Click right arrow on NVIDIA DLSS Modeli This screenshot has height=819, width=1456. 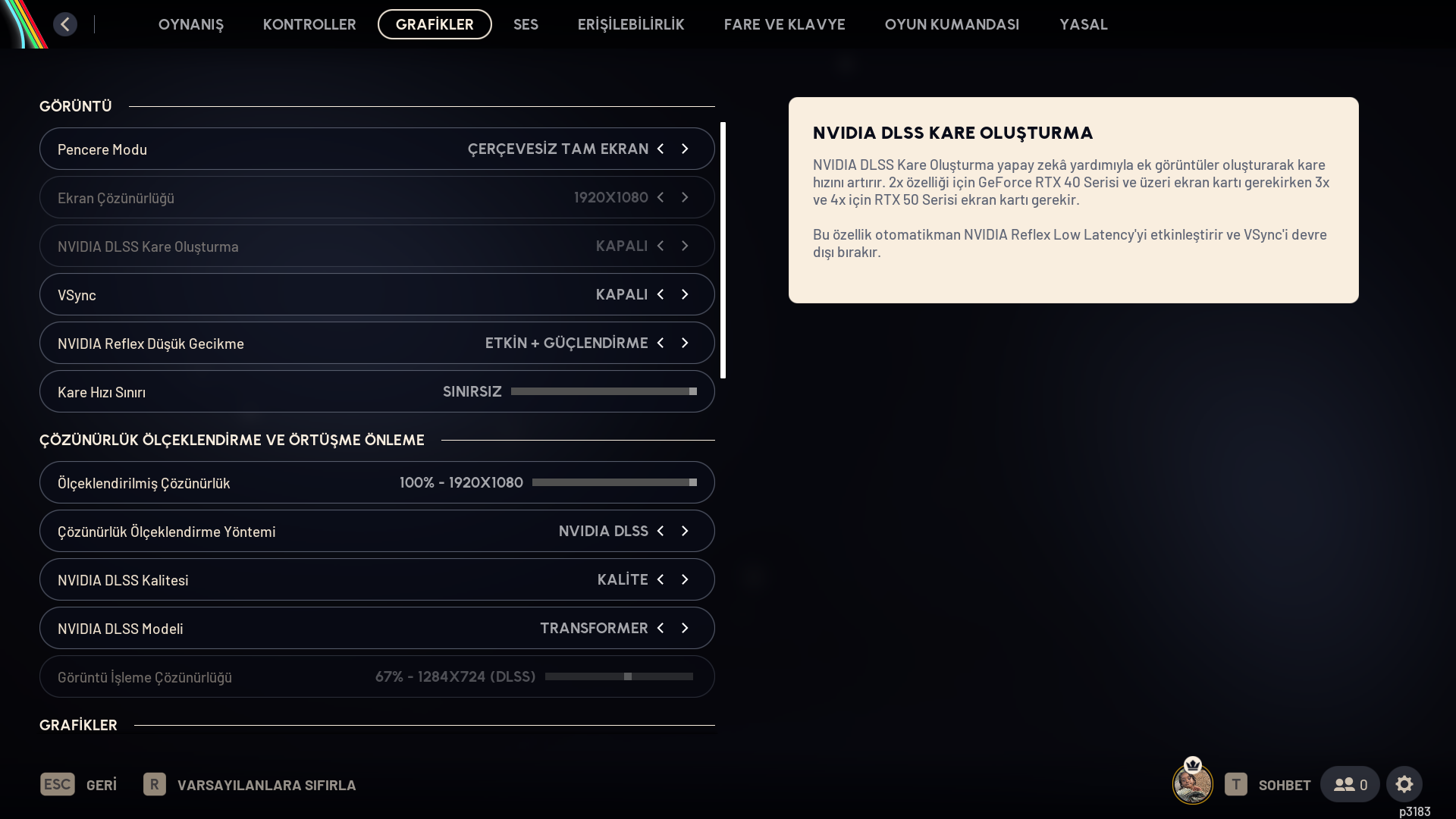coord(685,628)
